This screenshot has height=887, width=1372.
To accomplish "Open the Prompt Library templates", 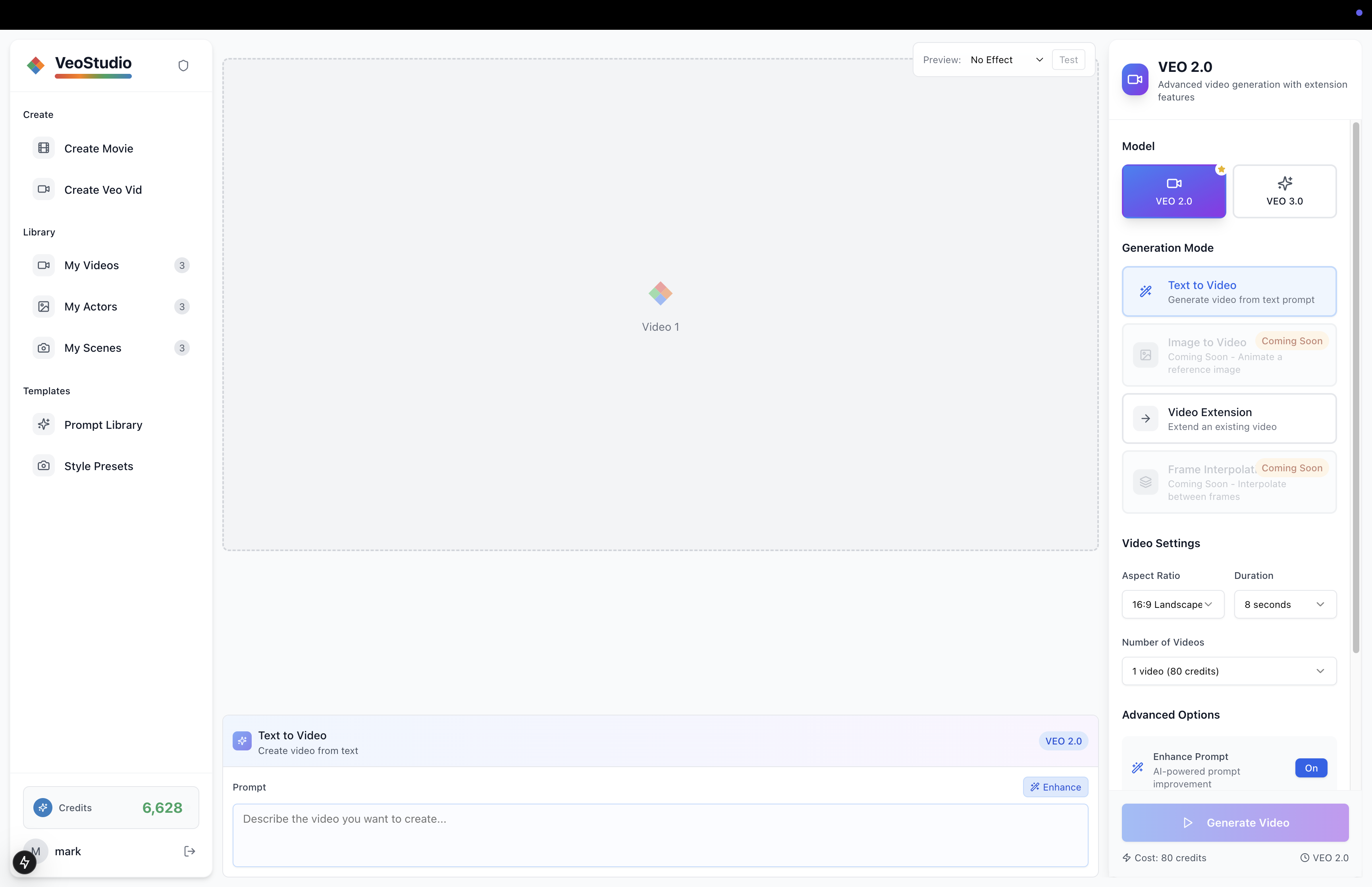I will [x=111, y=425].
